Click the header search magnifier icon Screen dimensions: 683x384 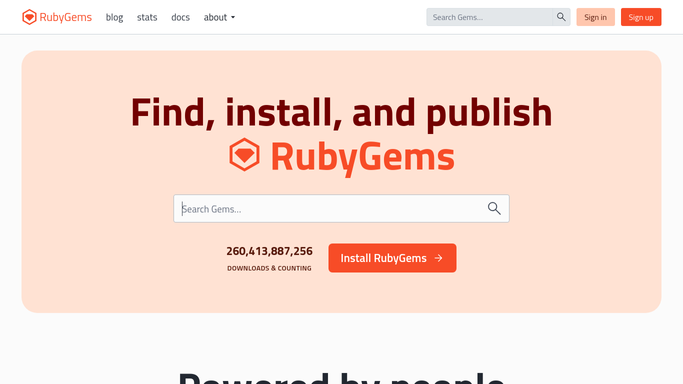(x=561, y=17)
